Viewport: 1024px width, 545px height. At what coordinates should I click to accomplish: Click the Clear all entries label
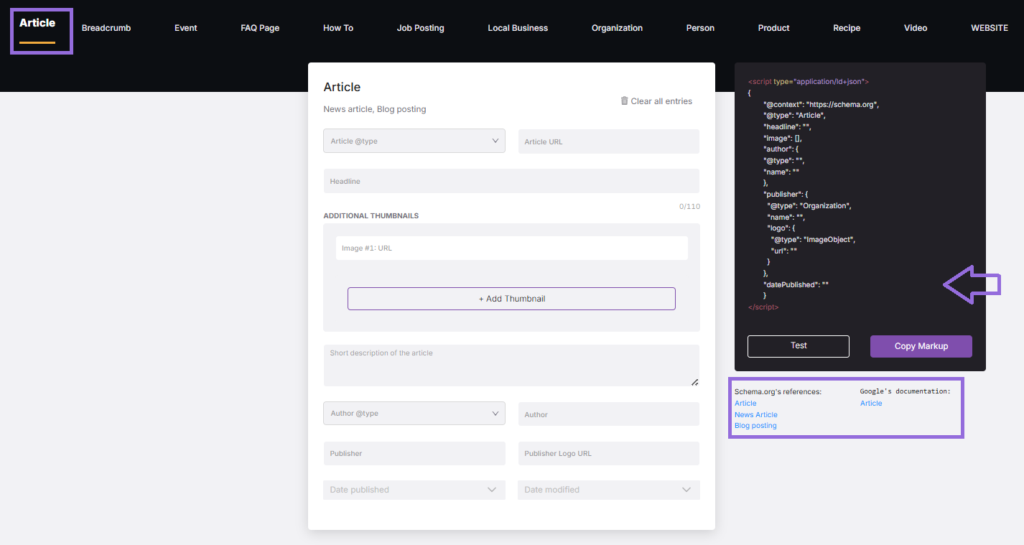[661, 101]
